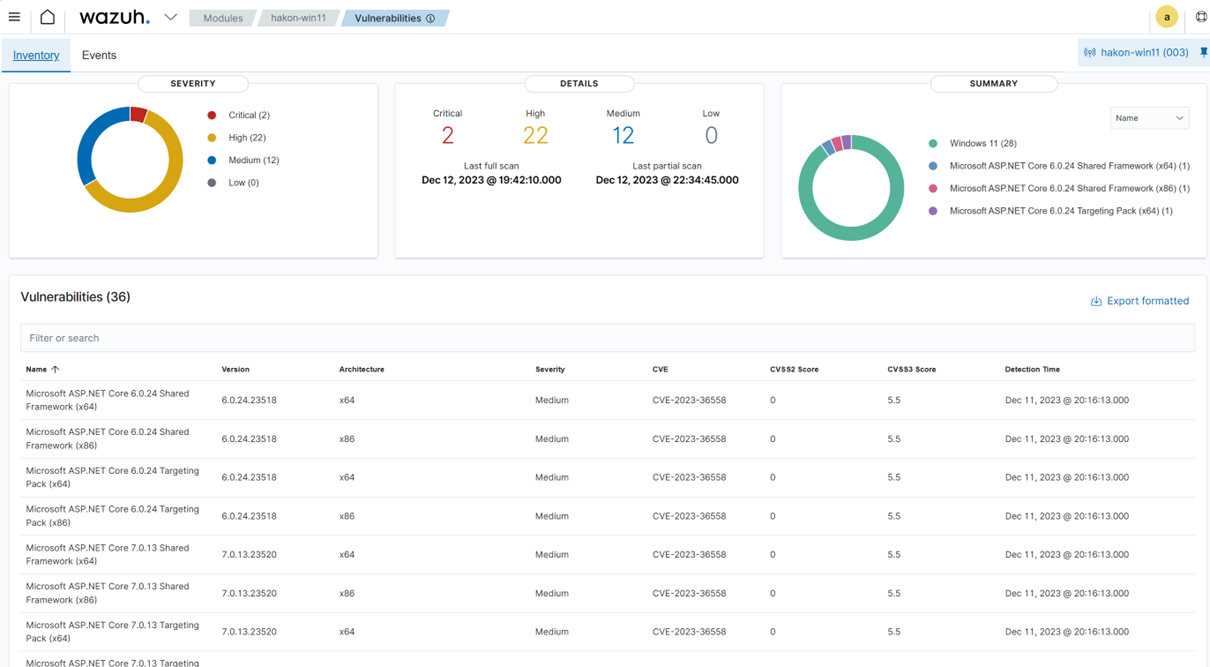1210x667 pixels.
Task: Show the Vulnerabilities info icon
Action: coord(431,18)
